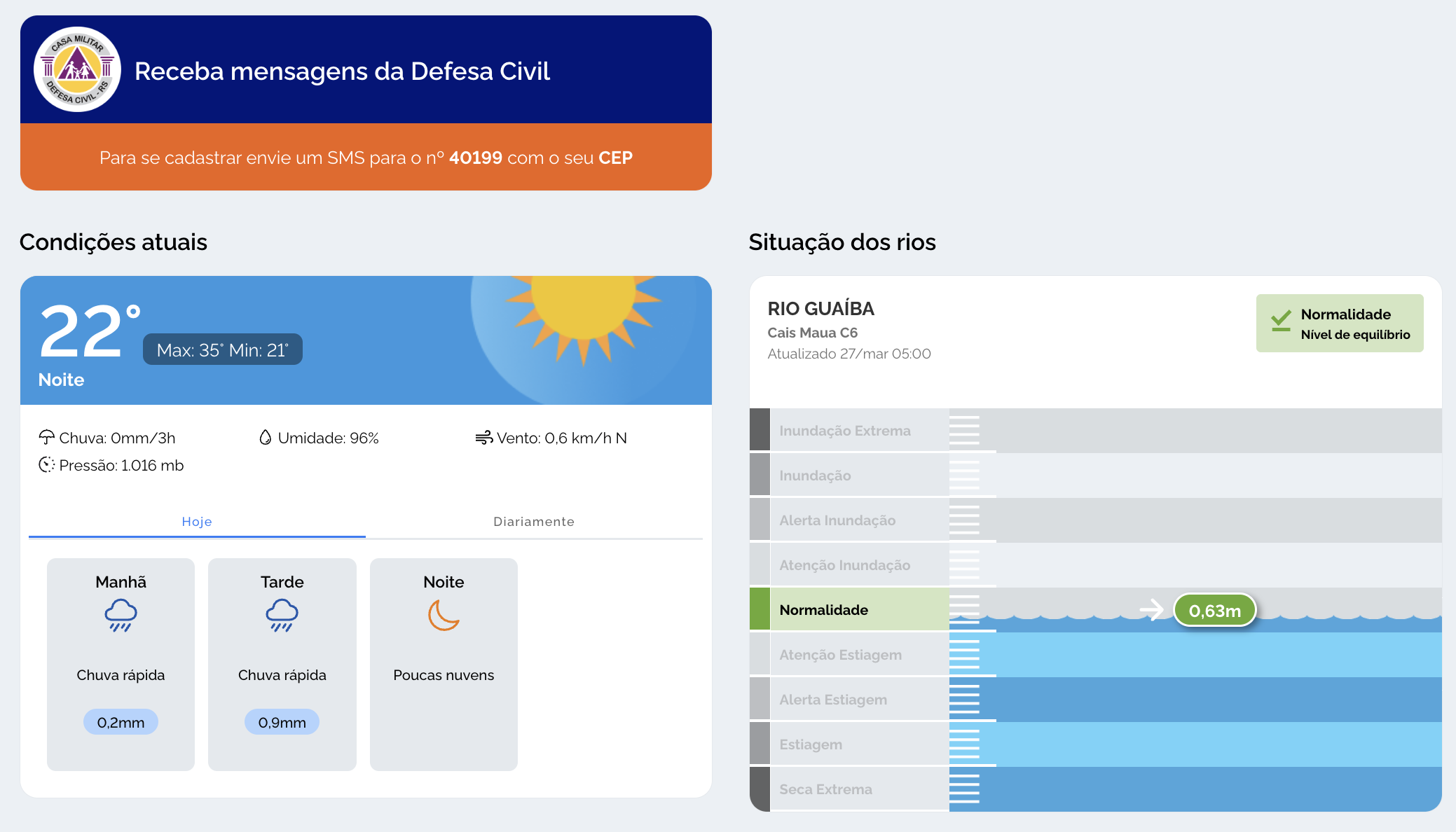Click the Max 35° Min 21° badge
Image resolution: width=1456 pixels, height=832 pixels.
click(223, 349)
